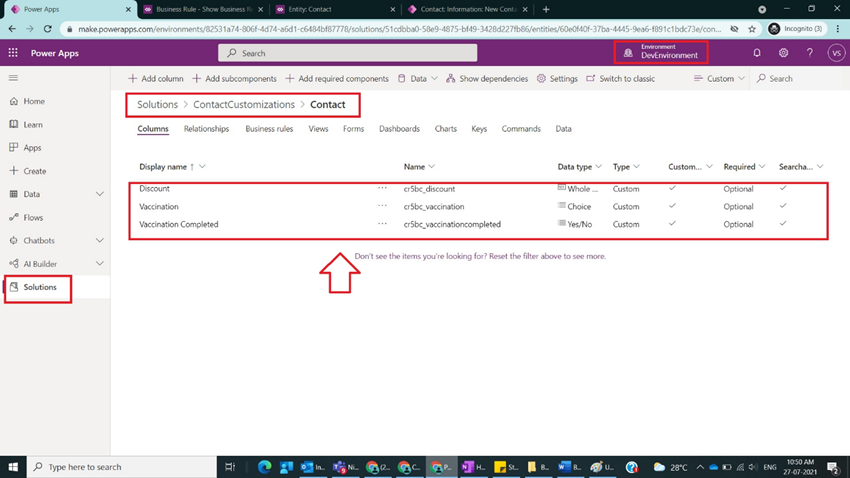
Task: Open the VS account avatar
Action: (x=836, y=53)
